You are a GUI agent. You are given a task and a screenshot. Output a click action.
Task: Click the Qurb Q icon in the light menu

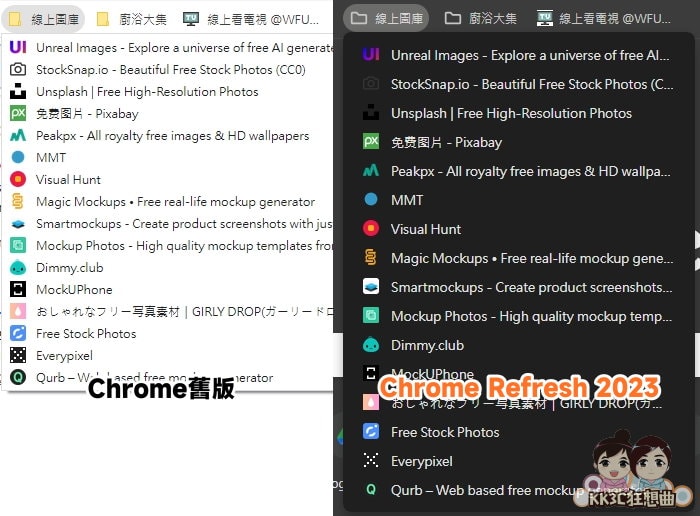18,377
